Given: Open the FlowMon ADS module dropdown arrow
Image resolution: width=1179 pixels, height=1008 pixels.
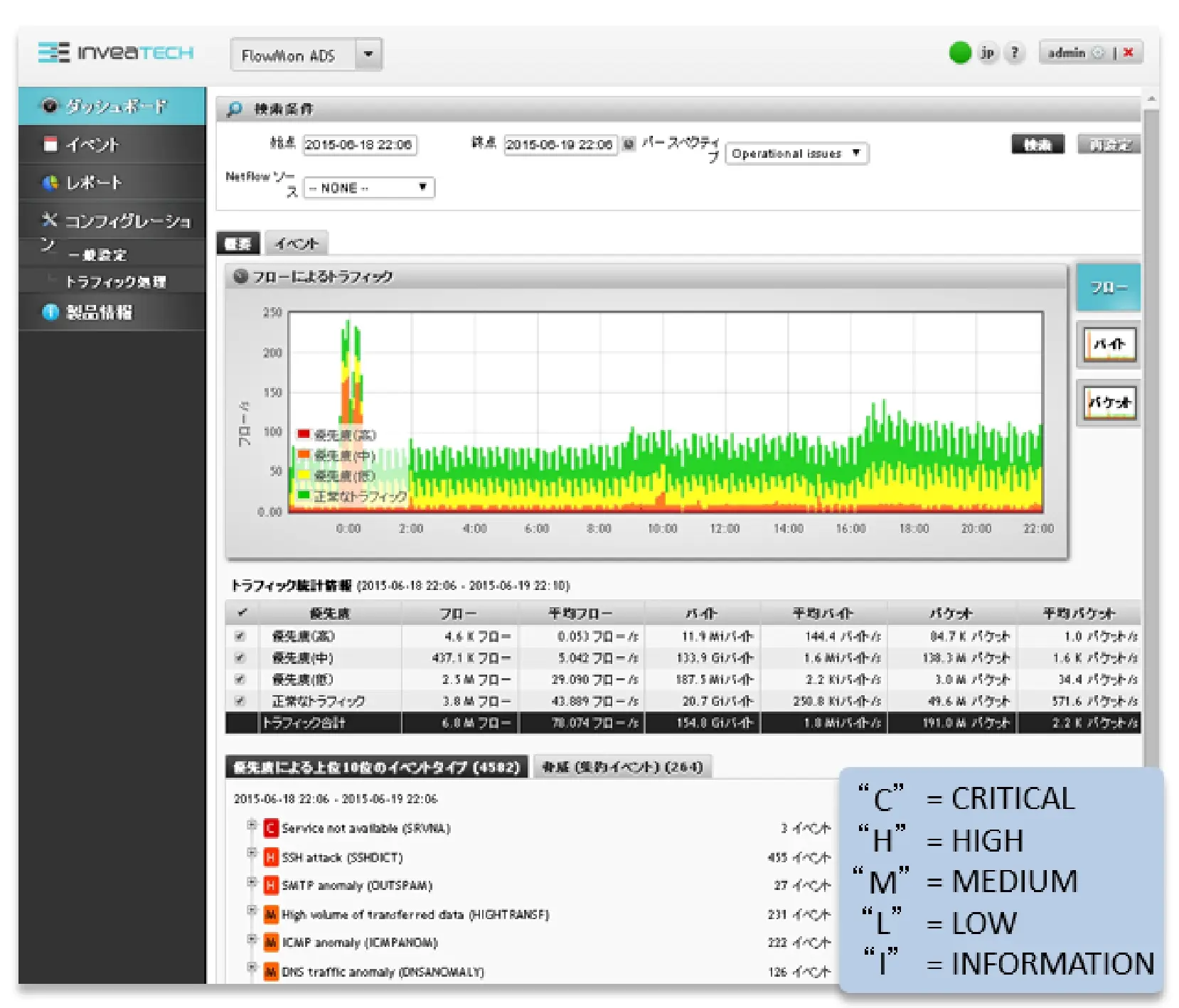Looking at the screenshot, I should (368, 54).
